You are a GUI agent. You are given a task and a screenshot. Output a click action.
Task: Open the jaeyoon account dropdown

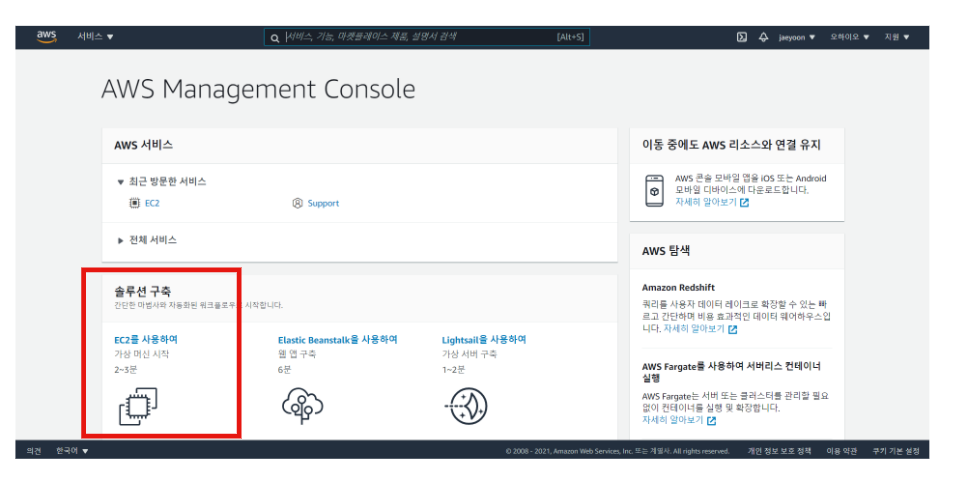(797, 37)
